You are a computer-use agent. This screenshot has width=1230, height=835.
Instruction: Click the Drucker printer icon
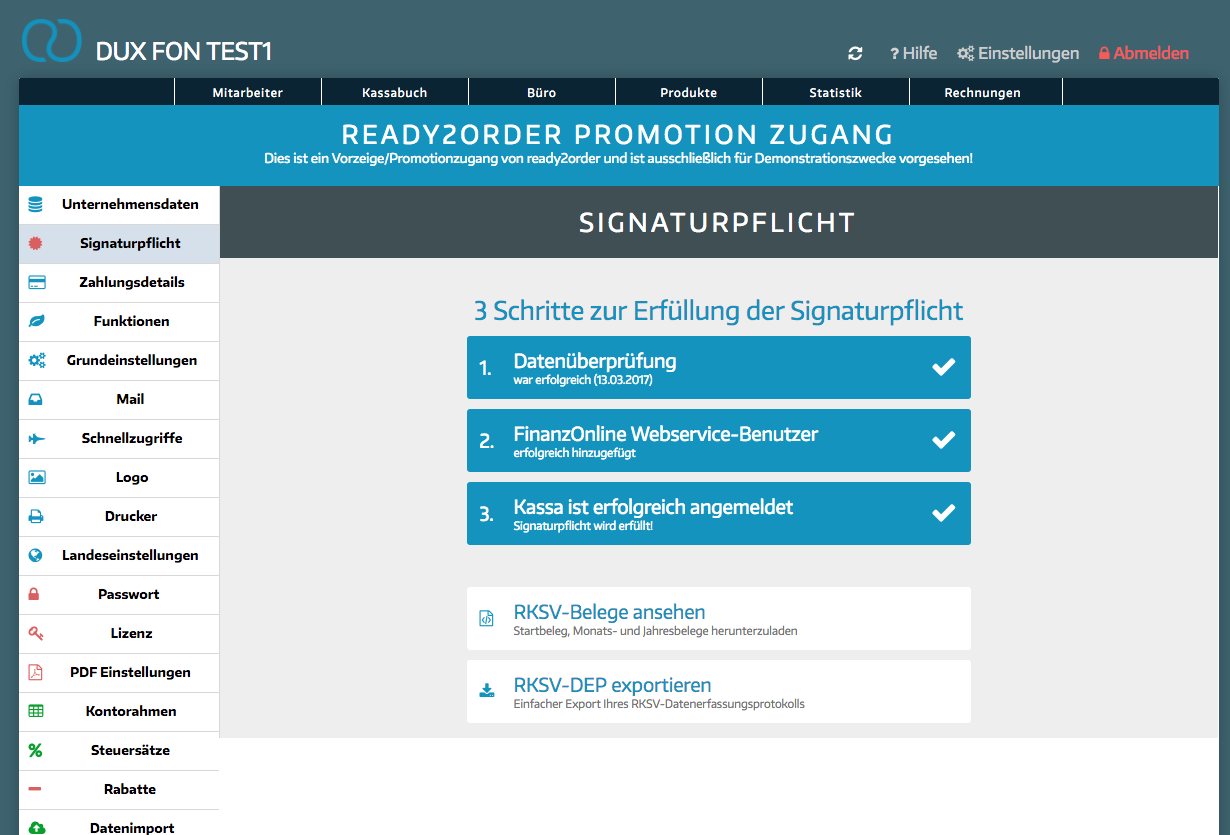(36, 516)
